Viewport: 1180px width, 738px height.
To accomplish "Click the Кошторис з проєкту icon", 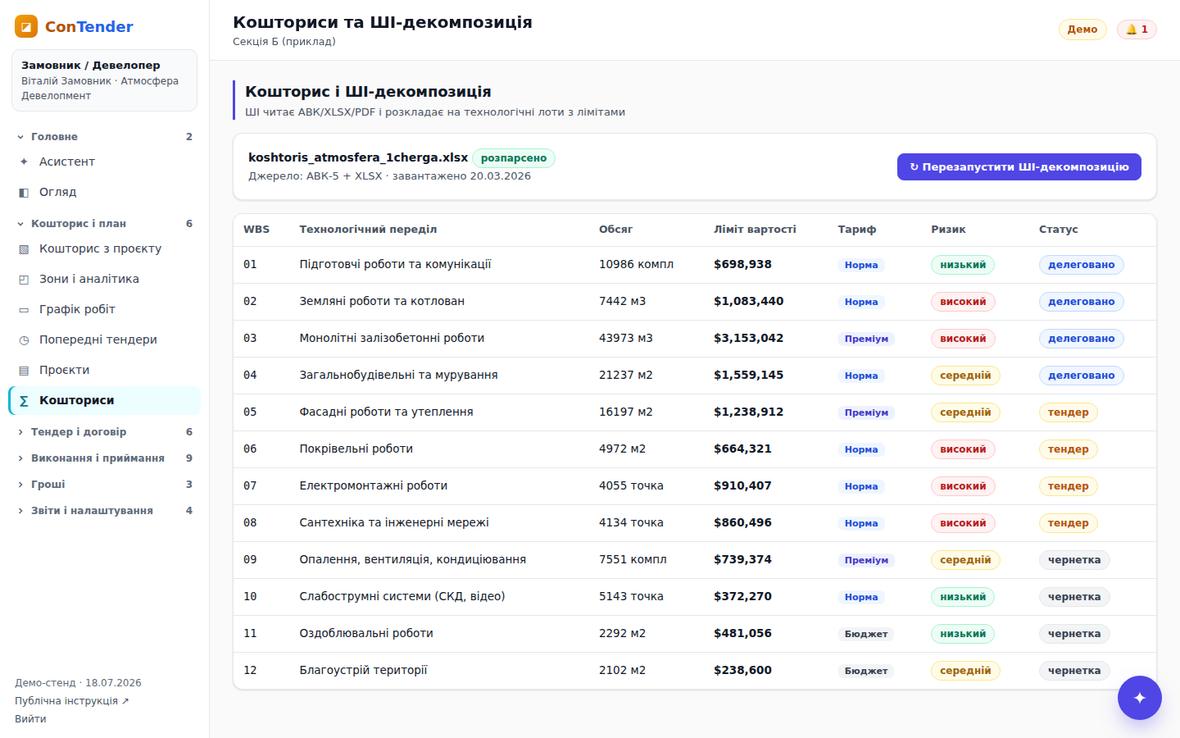I will click(x=24, y=249).
